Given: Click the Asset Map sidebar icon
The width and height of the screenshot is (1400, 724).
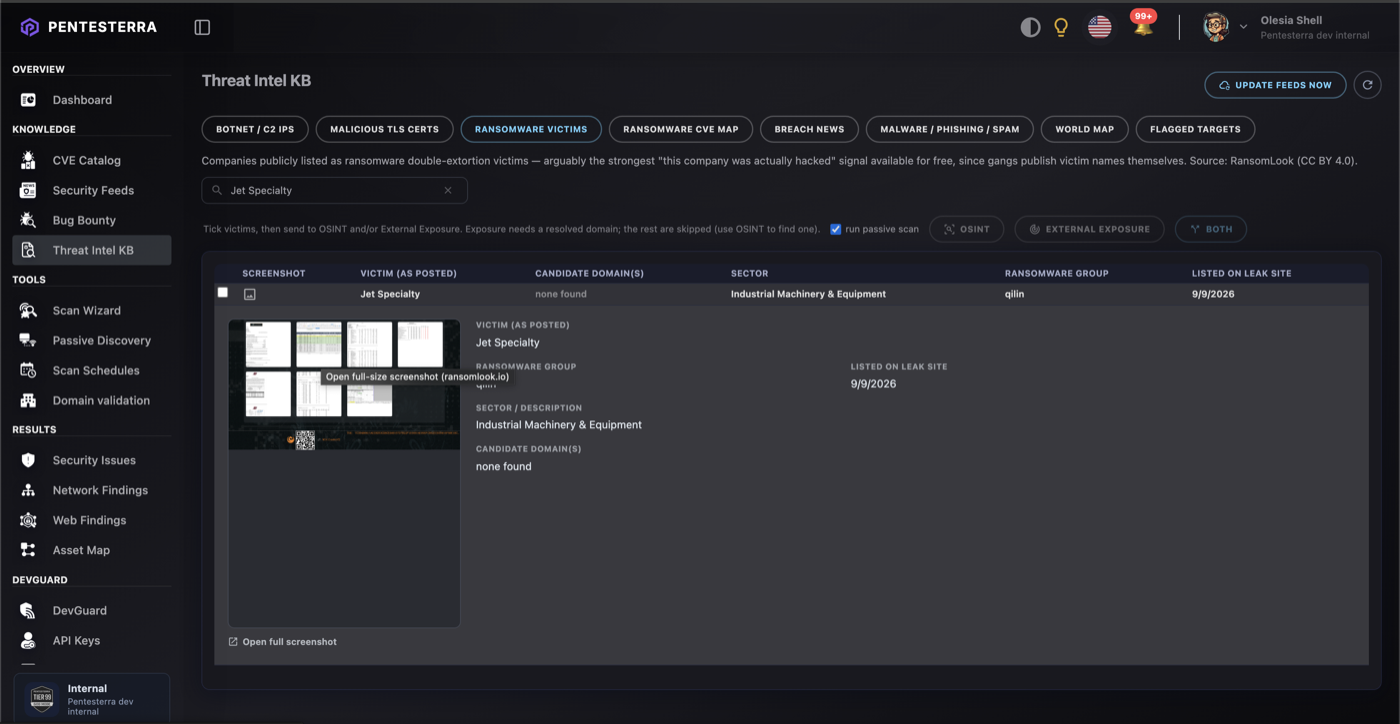Looking at the screenshot, I should pos(29,550).
